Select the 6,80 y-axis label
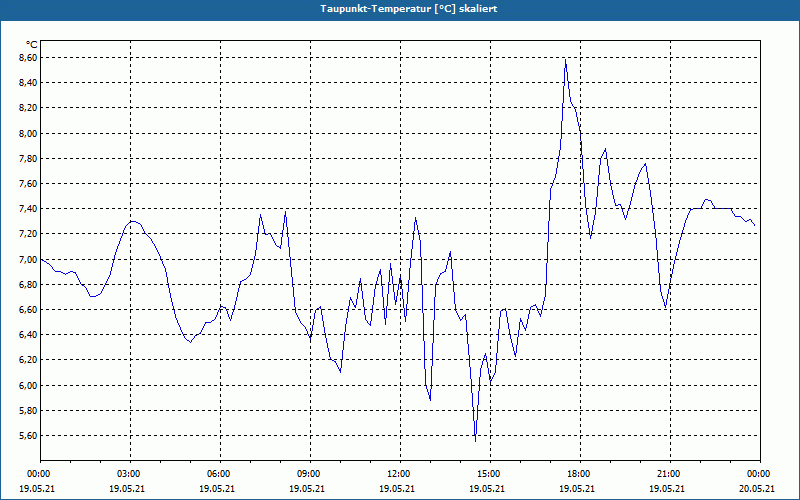Image resolution: width=800 pixels, height=500 pixels. [29, 285]
